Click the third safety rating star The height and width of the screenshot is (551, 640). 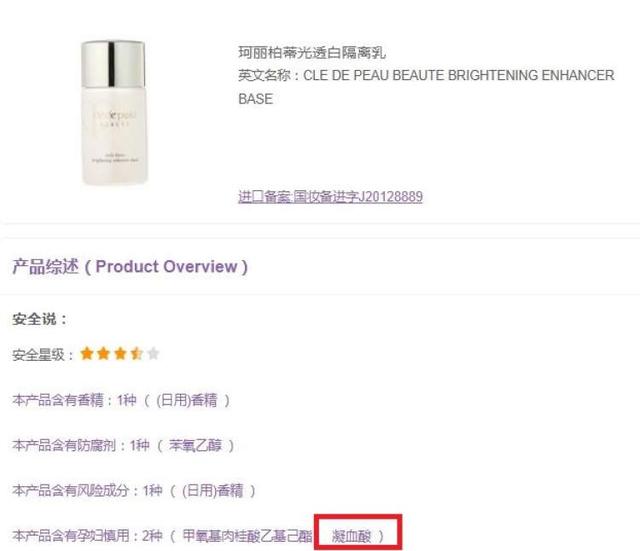click(120, 353)
